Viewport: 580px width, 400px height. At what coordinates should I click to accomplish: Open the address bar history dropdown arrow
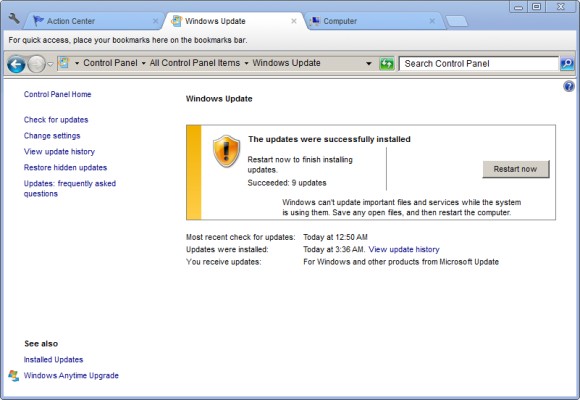(368, 64)
